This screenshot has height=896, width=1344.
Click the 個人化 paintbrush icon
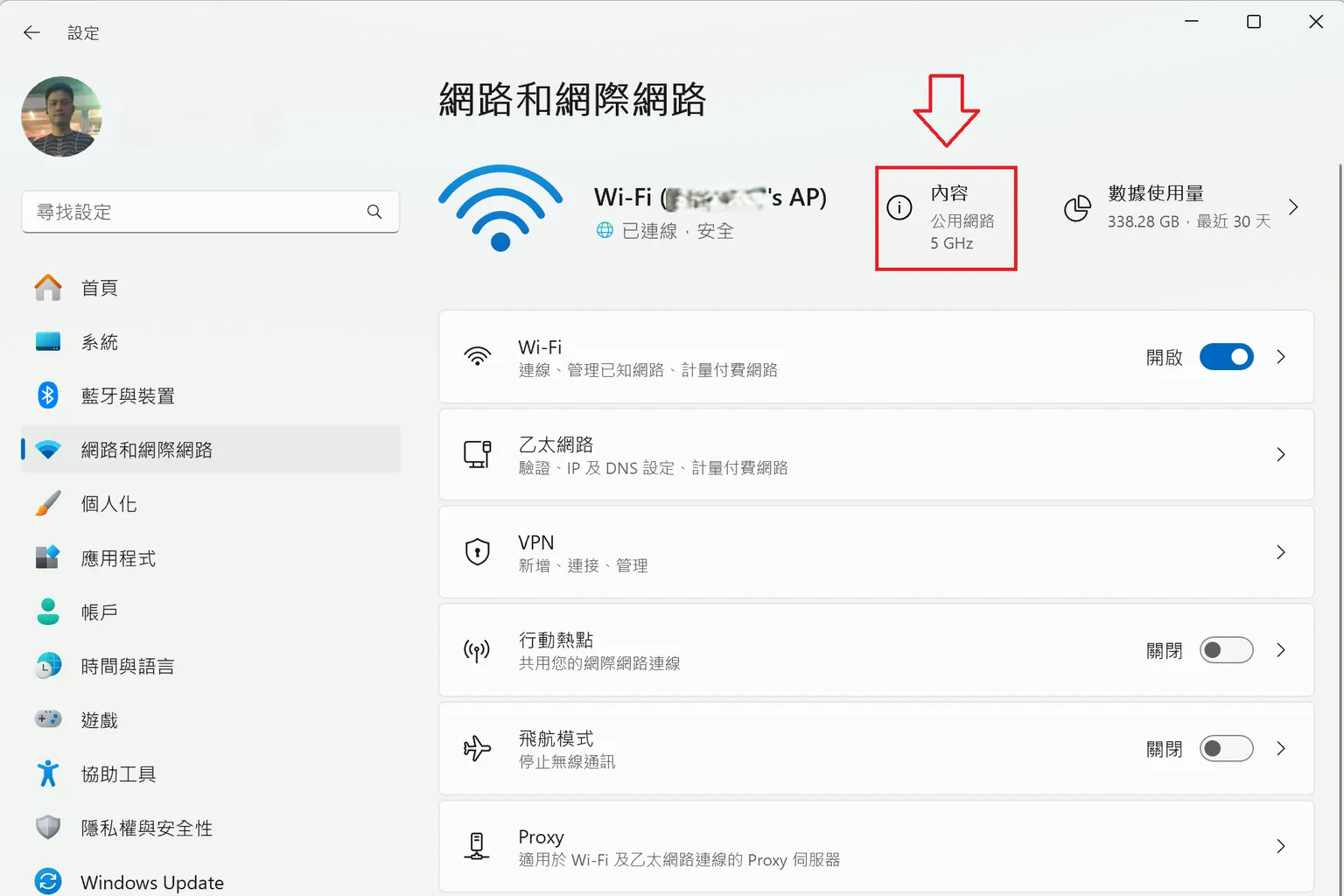pyautogui.click(x=48, y=504)
